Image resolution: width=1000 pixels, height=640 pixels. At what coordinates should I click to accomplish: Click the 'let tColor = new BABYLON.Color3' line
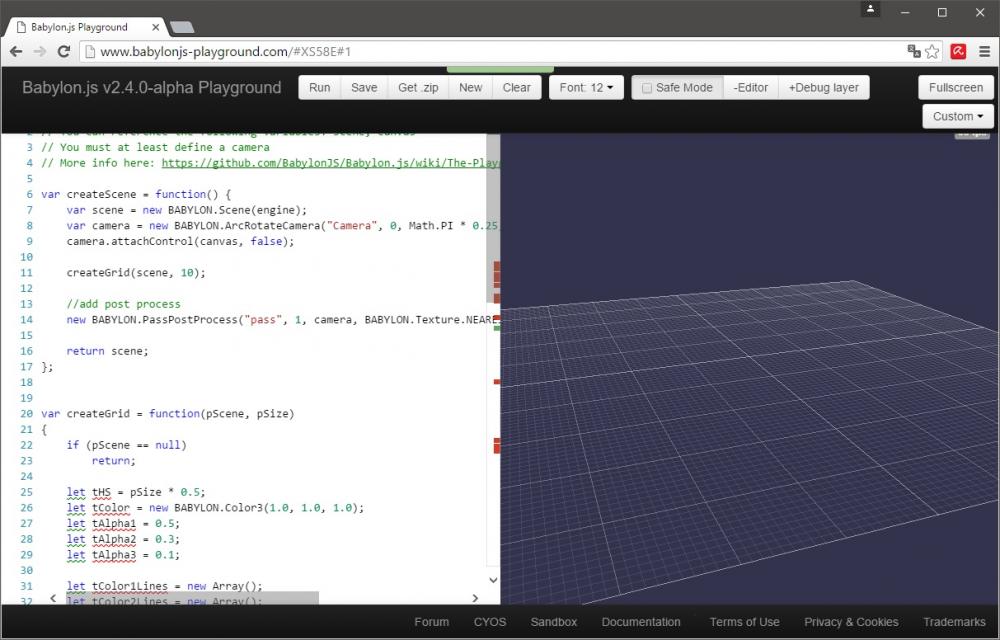click(215, 508)
